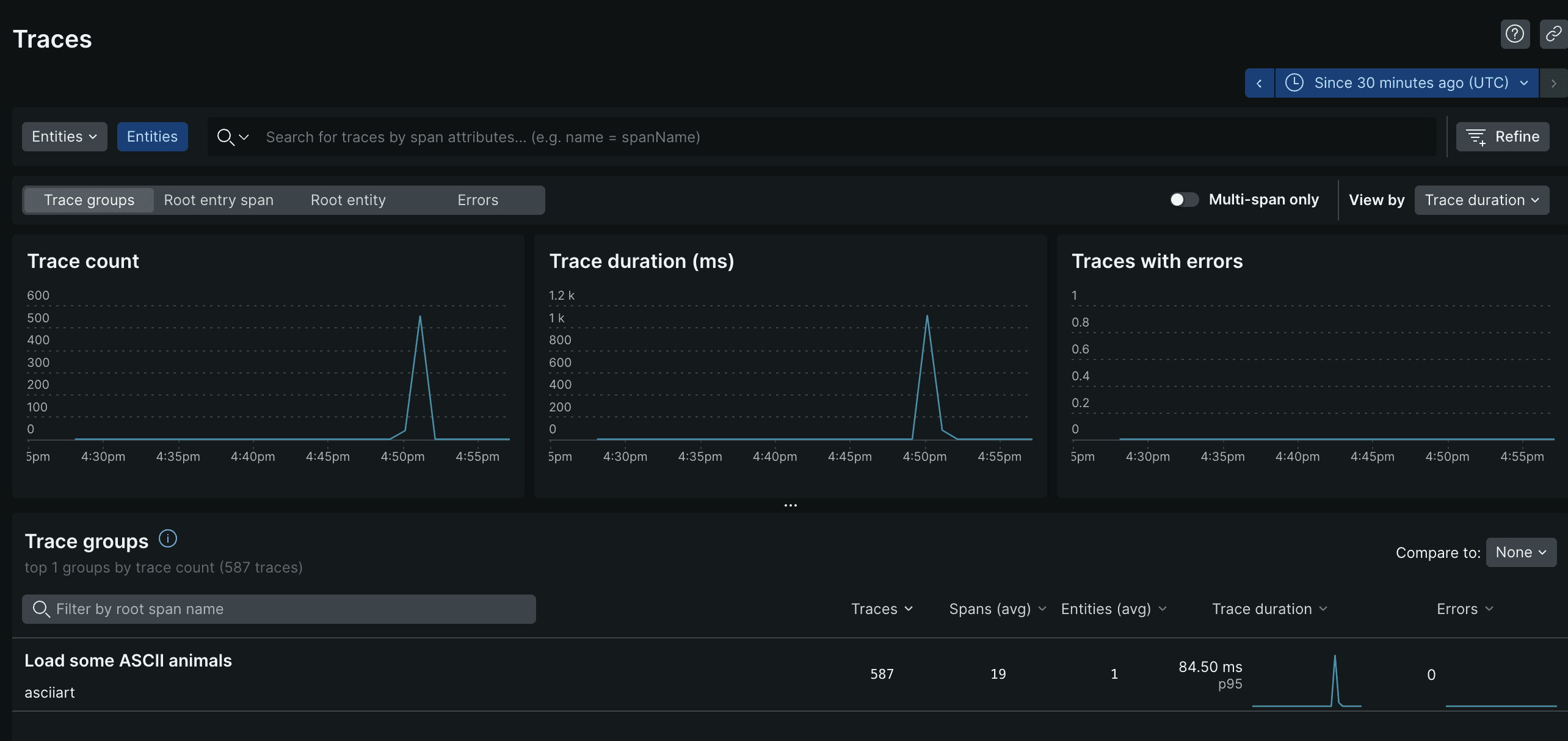Click the right chevron beside the time picker

pos(1554,83)
